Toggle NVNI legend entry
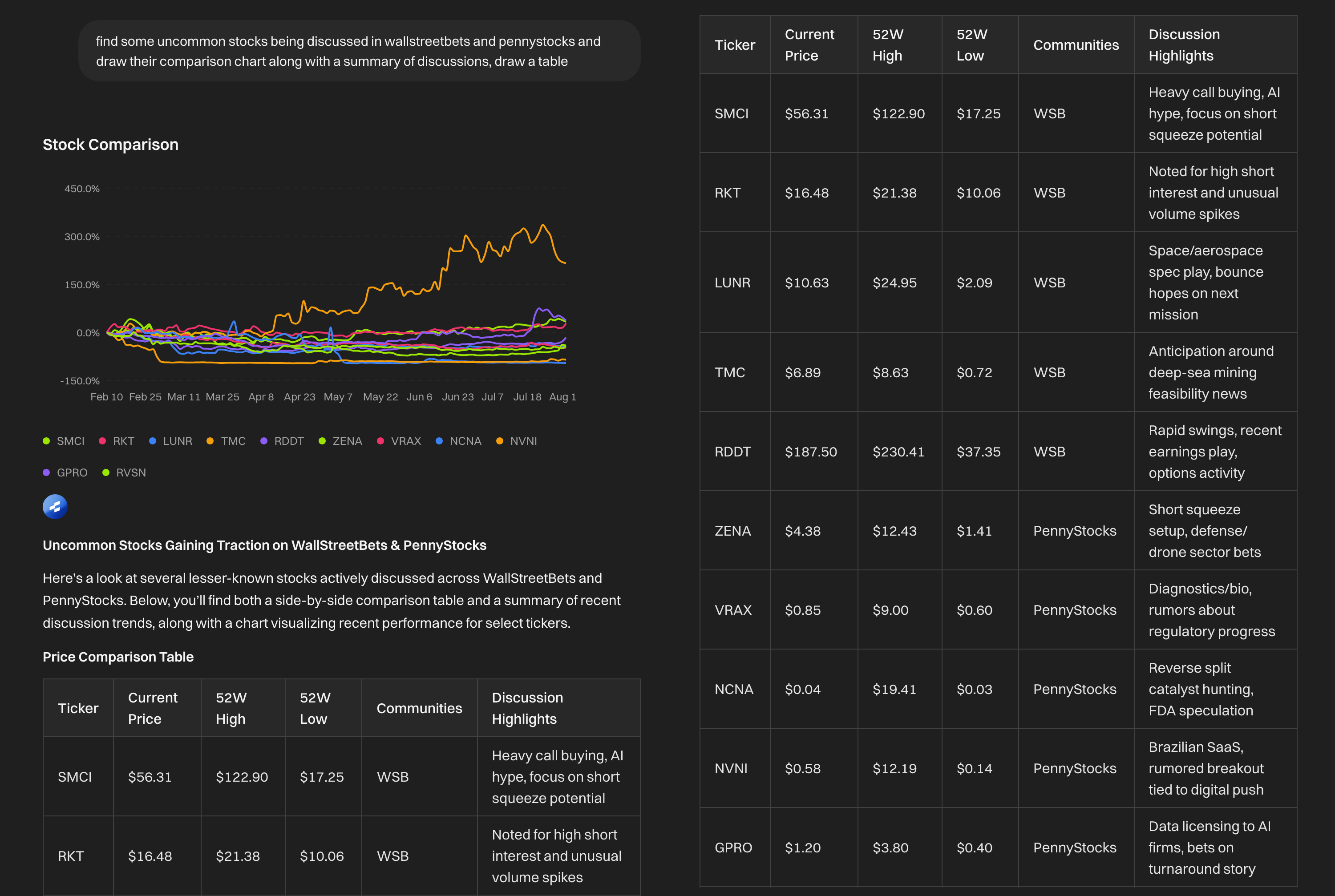The width and height of the screenshot is (1335, 896). point(523,441)
